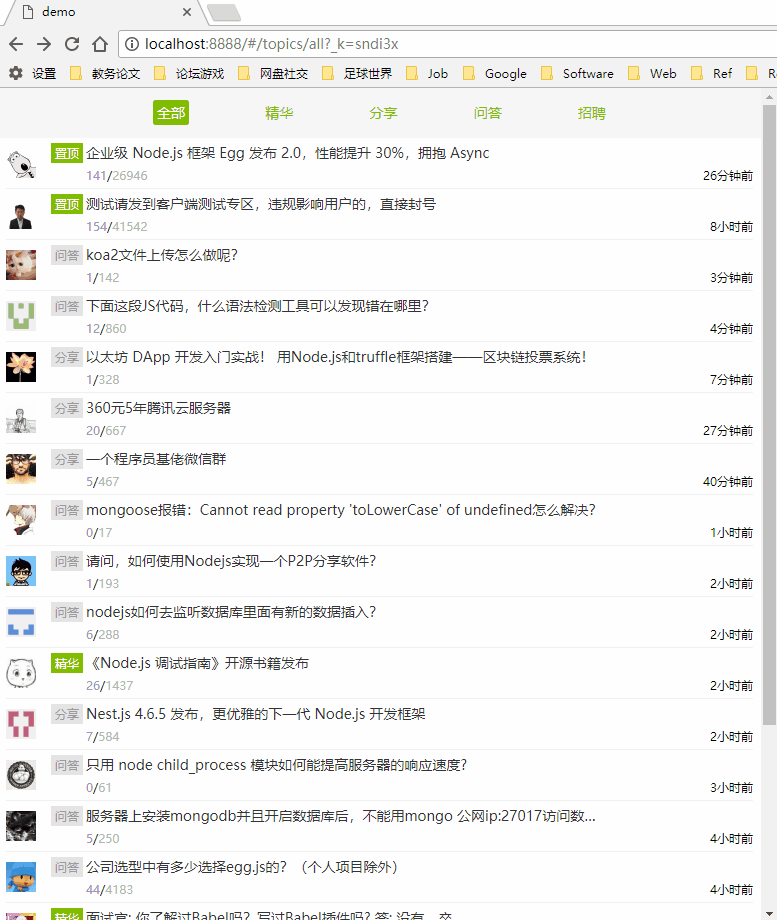This screenshot has width=777, height=920.
Task: Open the 网盘社交 bookmark folder
Action: (273, 73)
